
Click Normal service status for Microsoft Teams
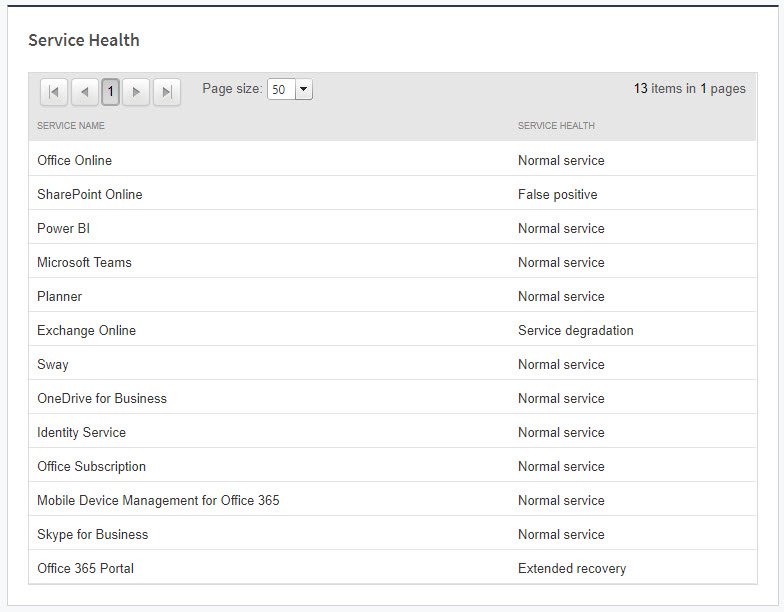(x=561, y=262)
